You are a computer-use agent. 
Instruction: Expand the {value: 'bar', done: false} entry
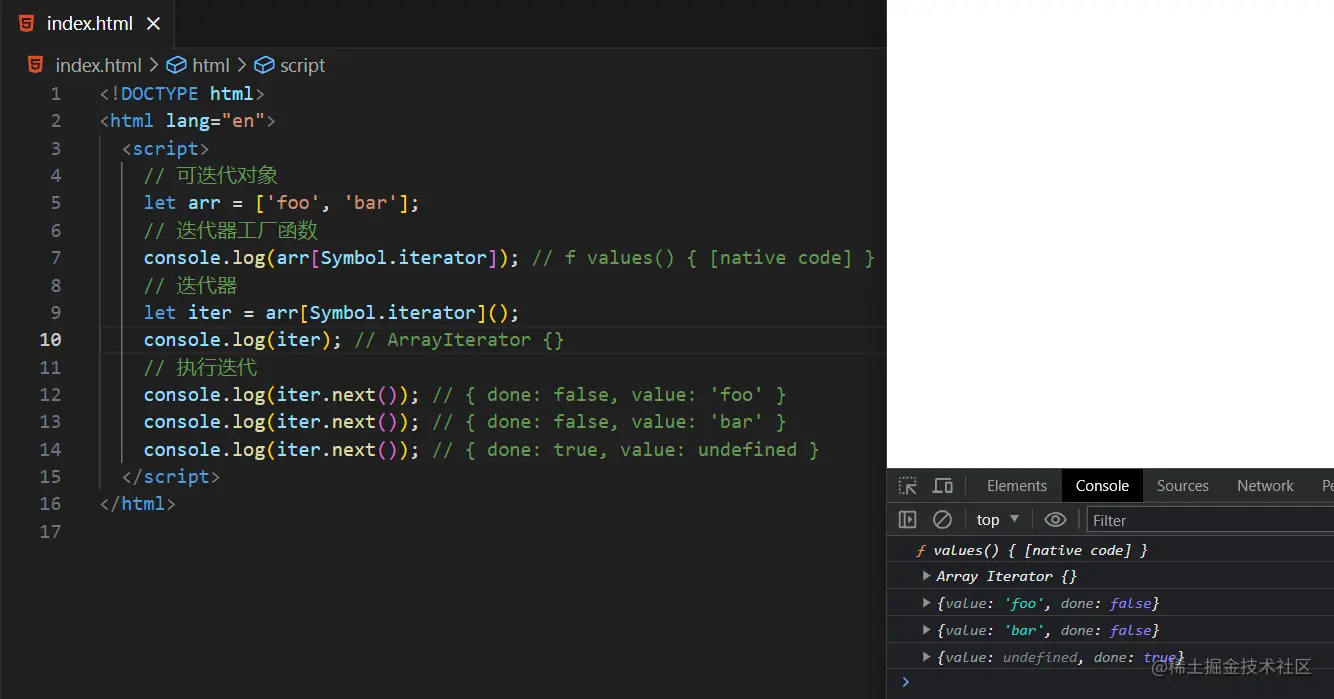click(927, 630)
